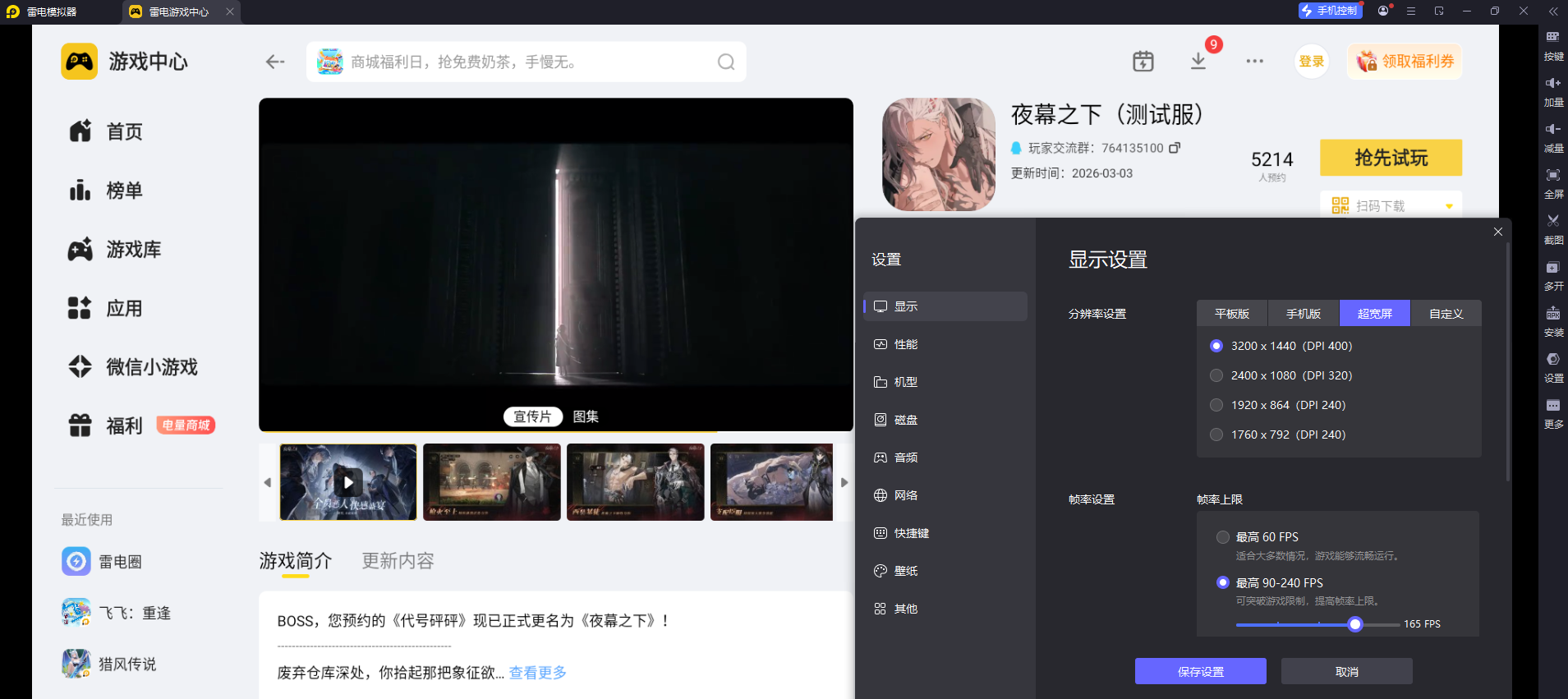The image size is (1568, 699).
Task: Copy the player group number
Action: pos(1175,148)
